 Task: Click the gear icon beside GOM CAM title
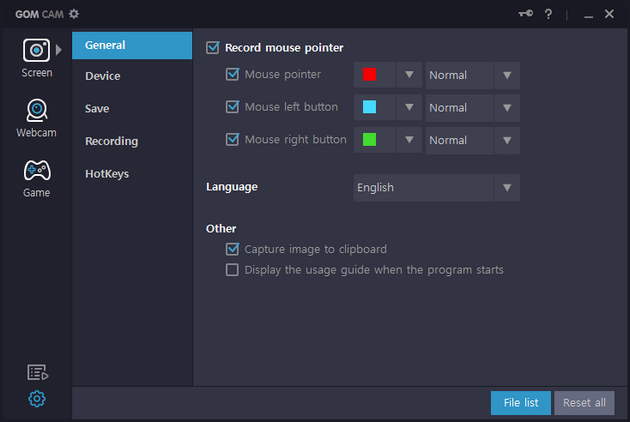coord(74,14)
